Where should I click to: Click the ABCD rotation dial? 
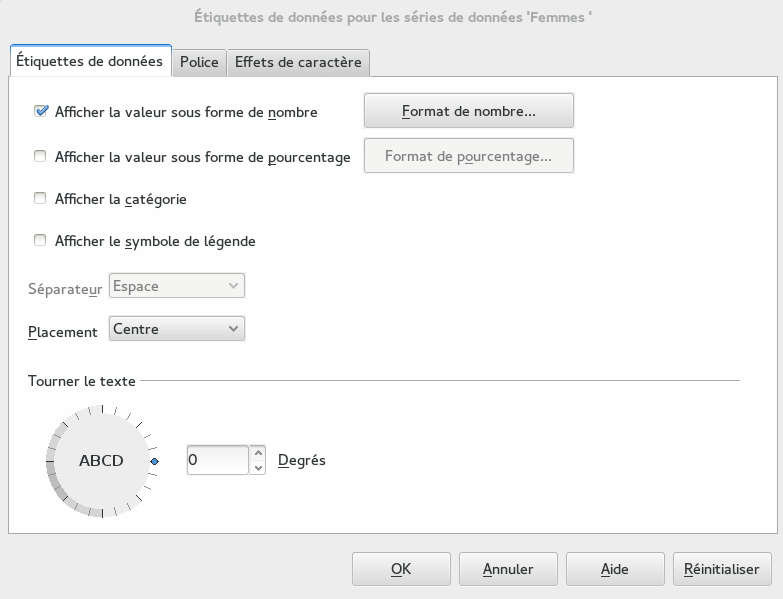(x=101, y=461)
